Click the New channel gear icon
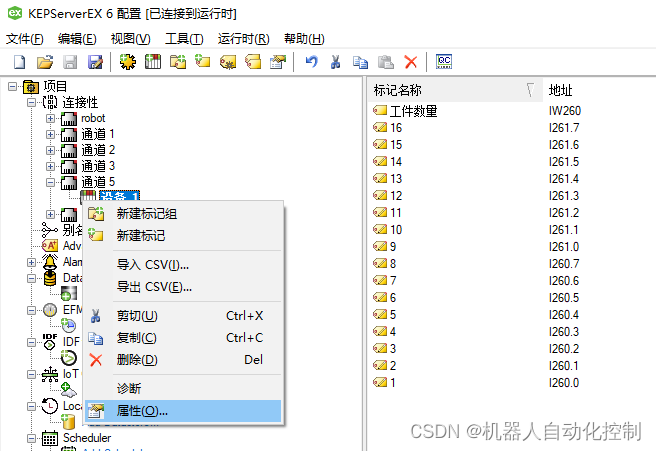656x451 pixels. [x=128, y=62]
